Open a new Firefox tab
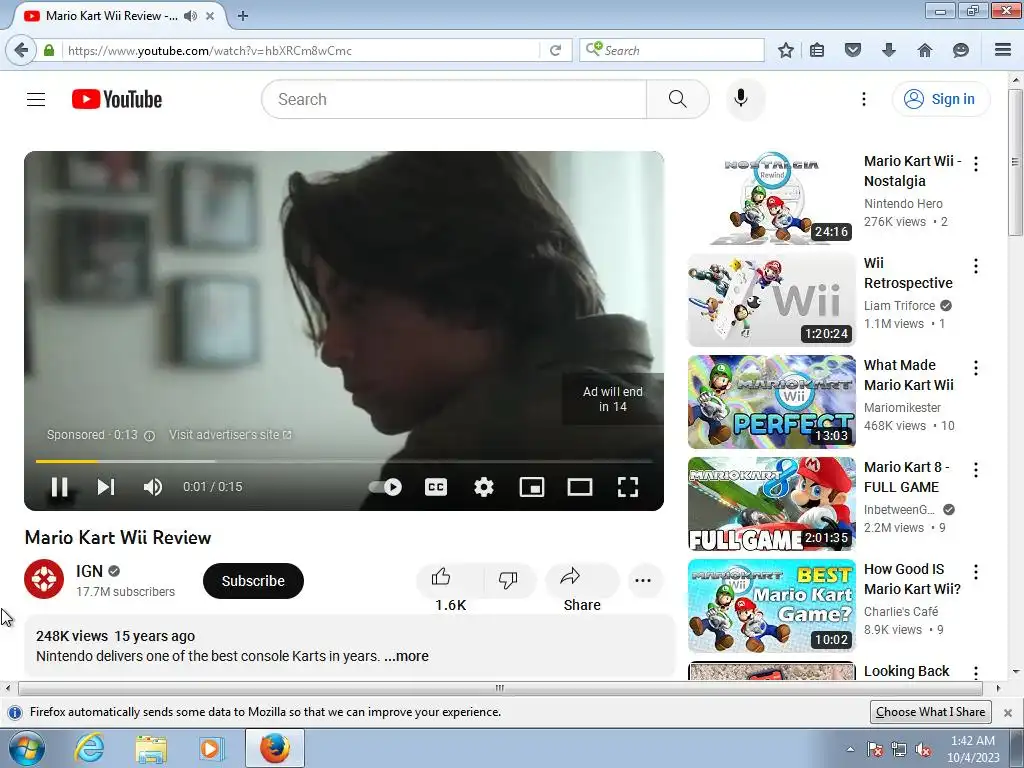Viewport: 1024px width, 768px height. click(x=243, y=16)
